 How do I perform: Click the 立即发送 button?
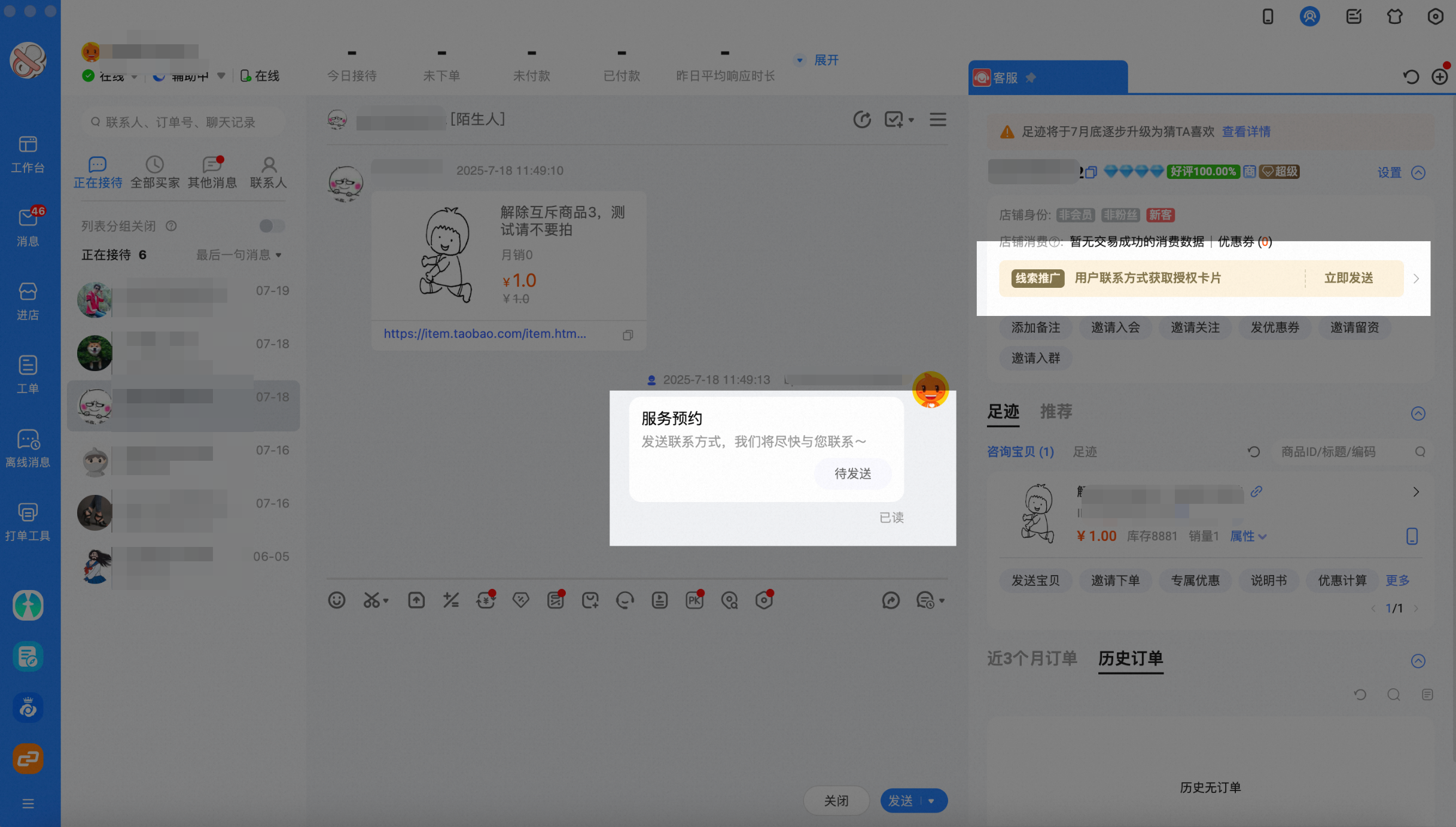(1348, 278)
